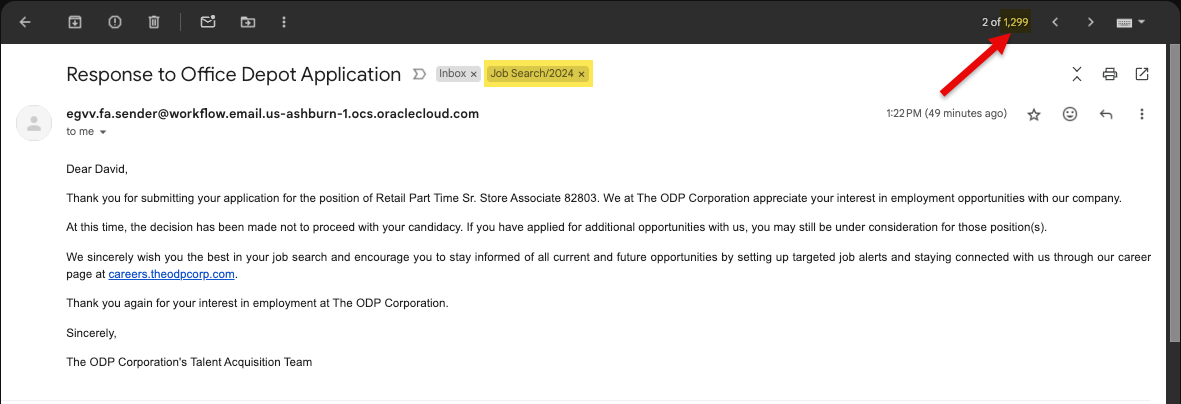Archive this email
Image resolution: width=1181 pixels, height=404 pixels.
(75, 22)
